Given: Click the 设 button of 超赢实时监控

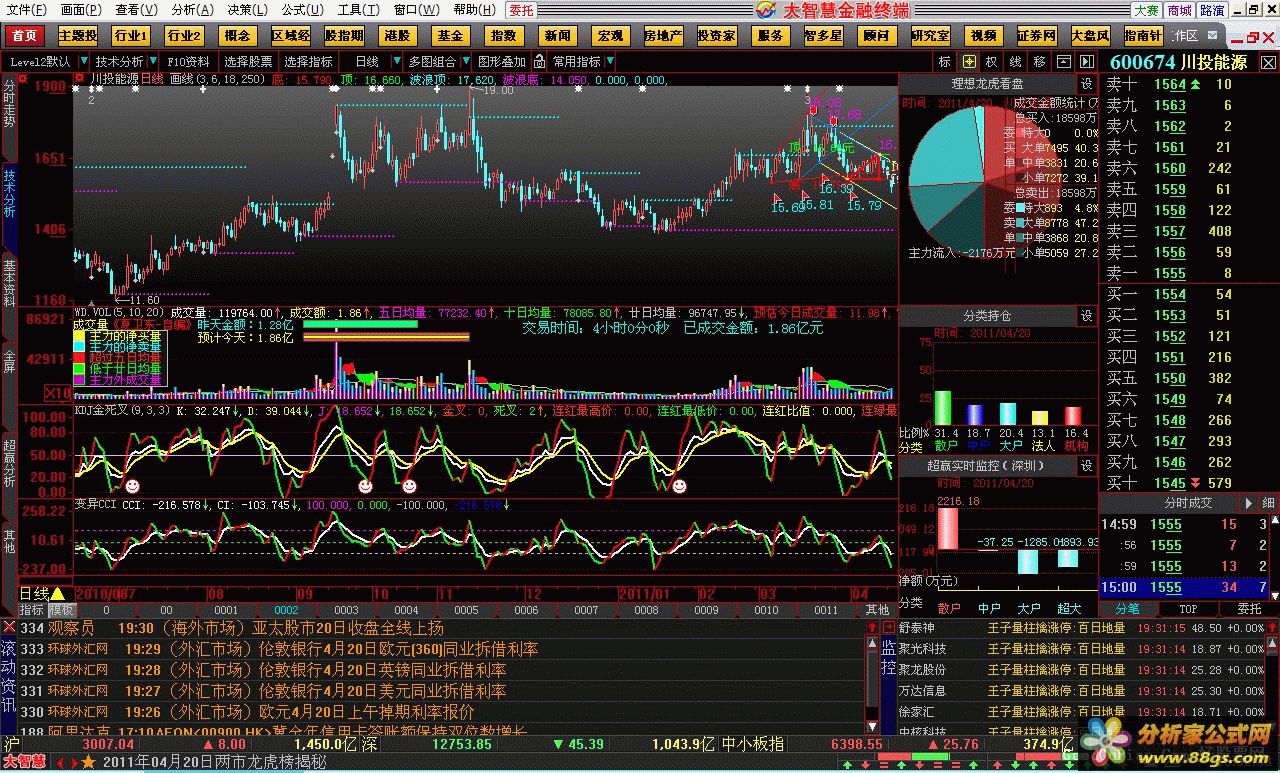Looking at the screenshot, I should [1086, 465].
